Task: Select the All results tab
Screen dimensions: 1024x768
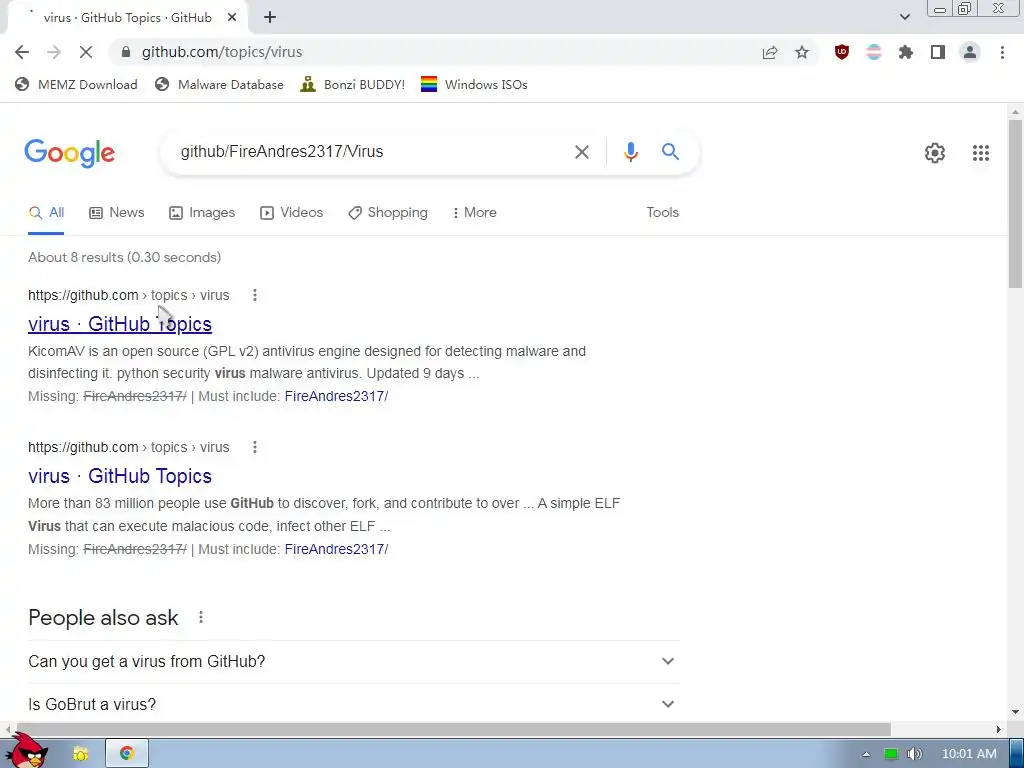Action: click(46, 213)
